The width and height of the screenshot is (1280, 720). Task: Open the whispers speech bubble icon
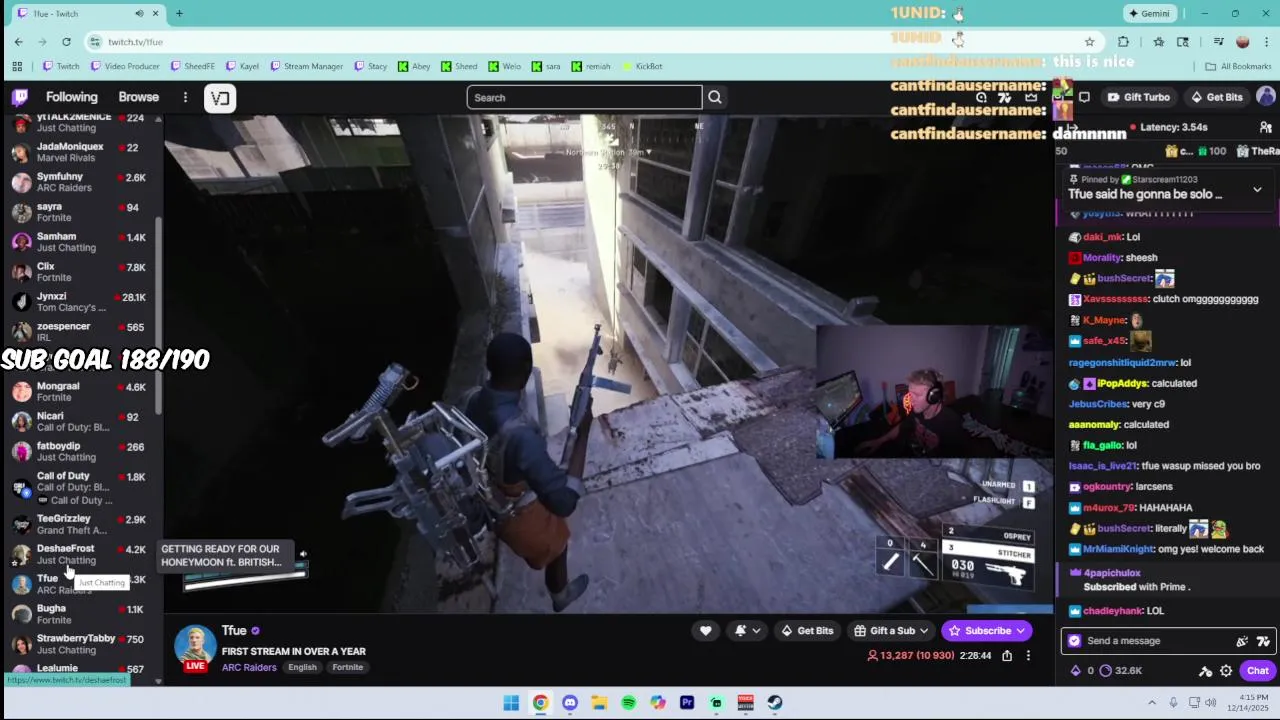(1084, 97)
